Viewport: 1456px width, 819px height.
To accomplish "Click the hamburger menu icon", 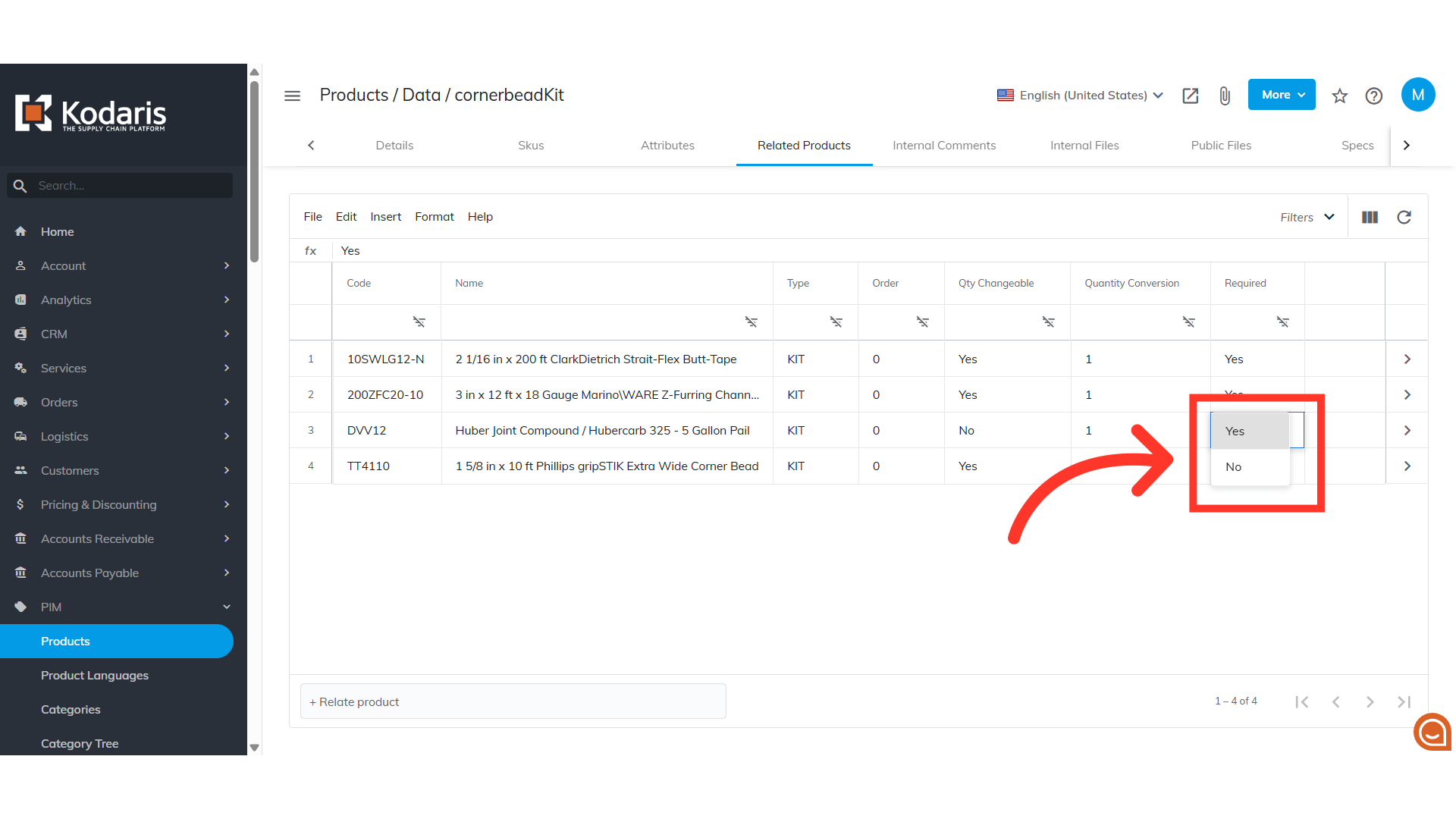I will click(292, 96).
